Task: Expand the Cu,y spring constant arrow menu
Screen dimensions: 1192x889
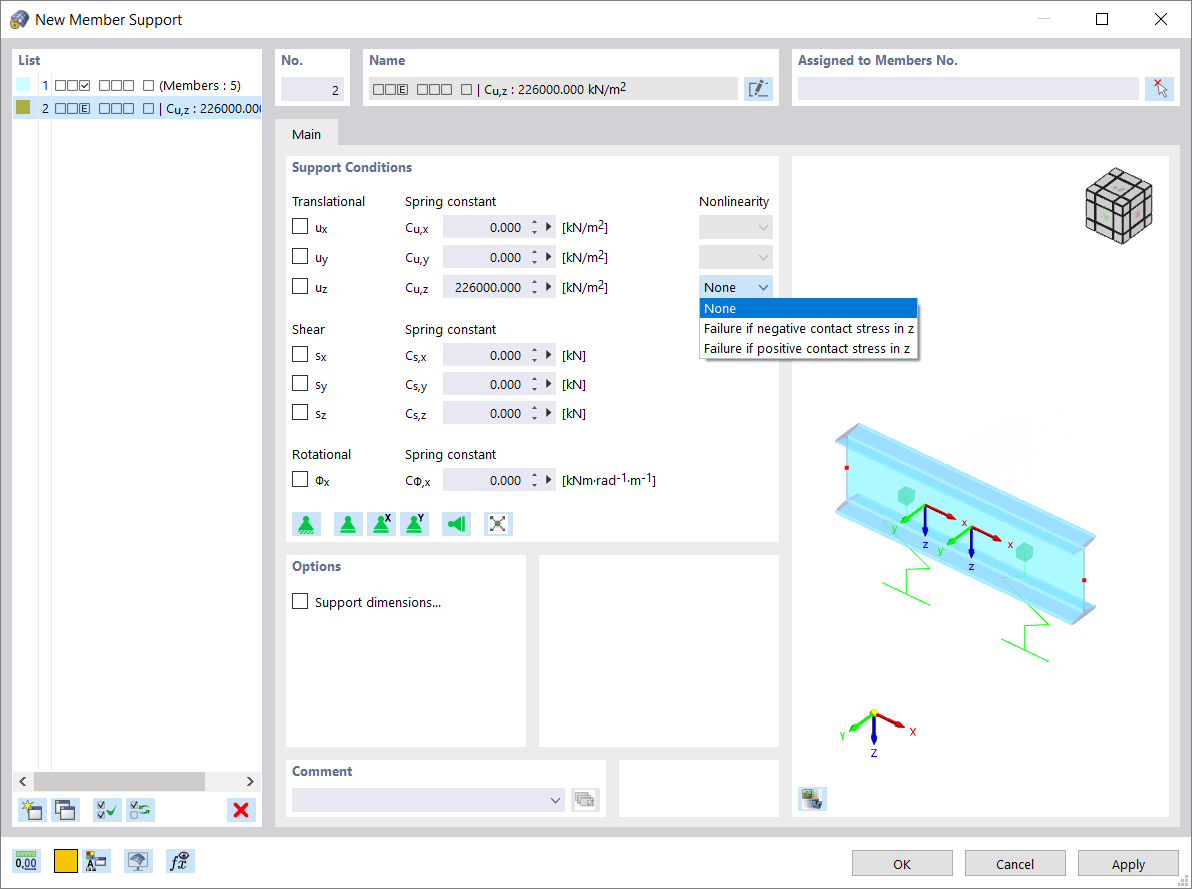Action: [548, 257]
